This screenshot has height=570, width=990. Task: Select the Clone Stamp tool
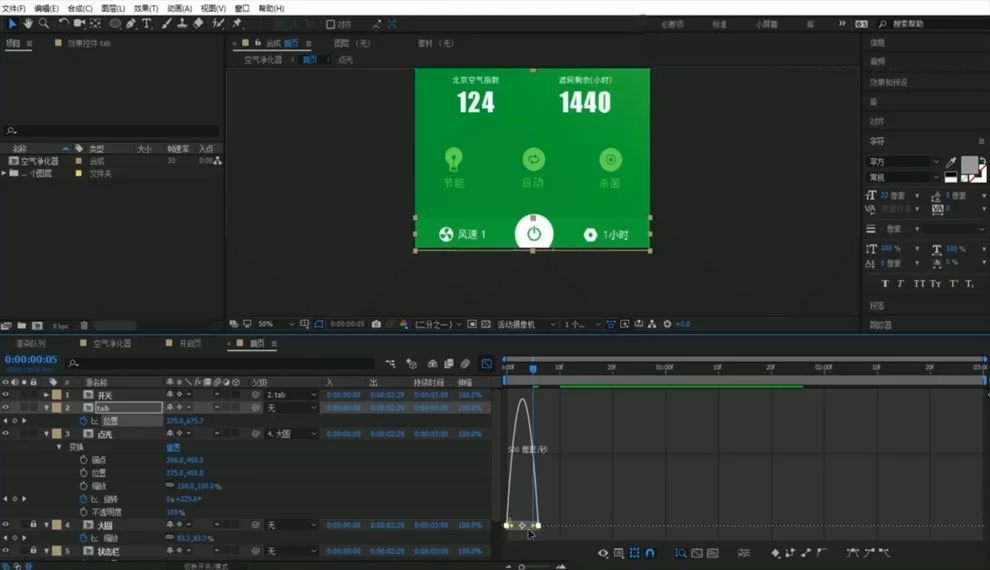coord(182,23)
